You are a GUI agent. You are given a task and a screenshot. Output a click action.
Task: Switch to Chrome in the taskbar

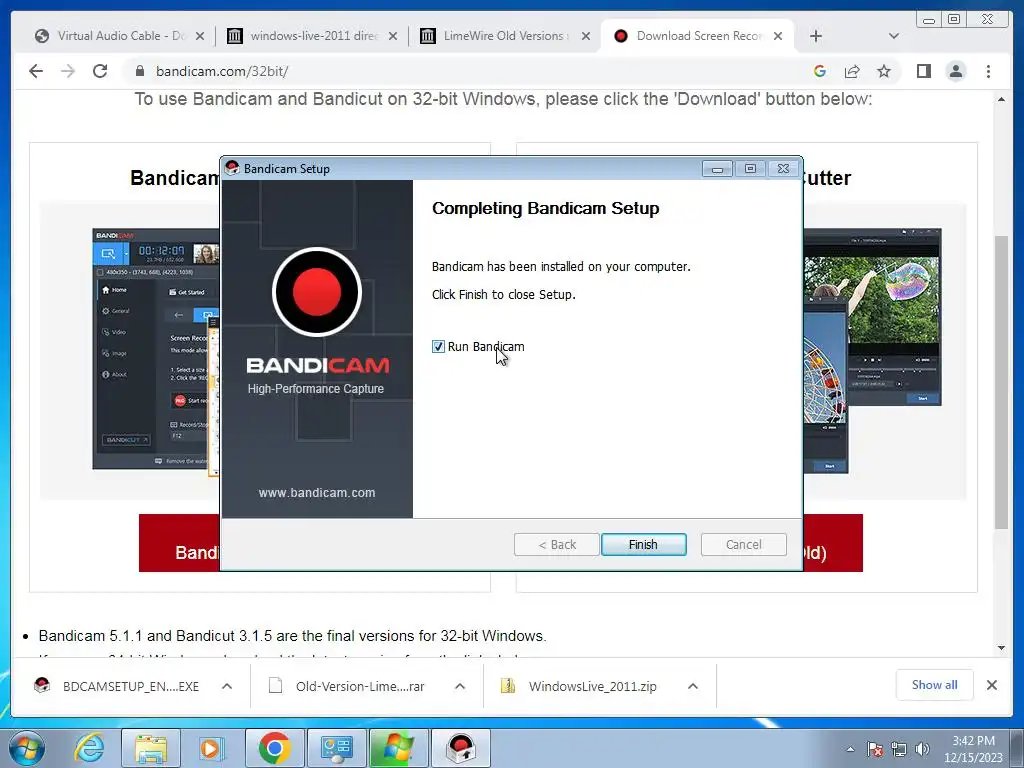(274, 748)
